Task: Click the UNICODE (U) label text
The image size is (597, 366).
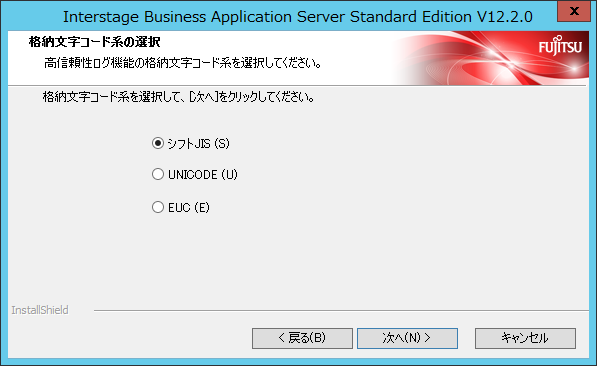Action: point(203,174)
